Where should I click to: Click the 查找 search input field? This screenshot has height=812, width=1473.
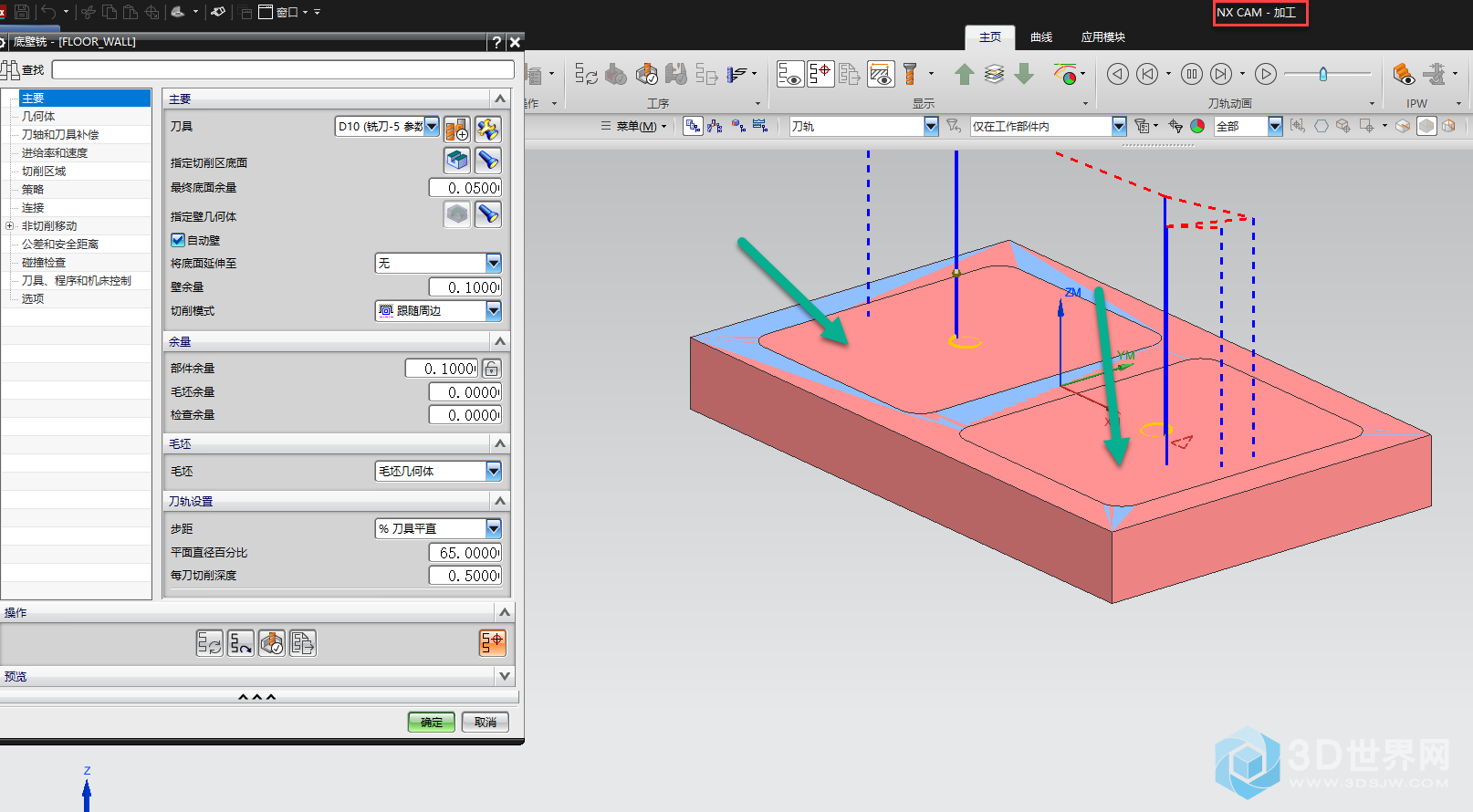(x=283, y=70)
